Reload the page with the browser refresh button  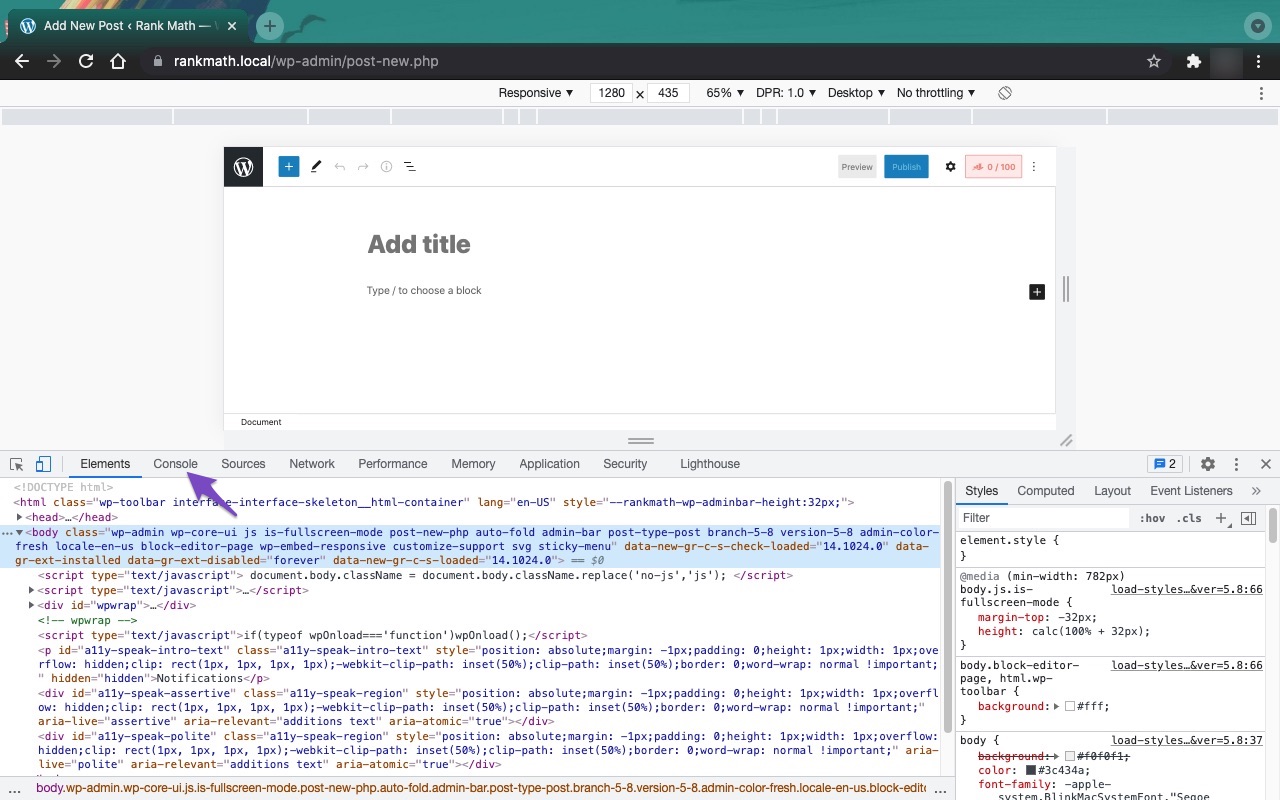pyautogui.click(x=86, y=61)
